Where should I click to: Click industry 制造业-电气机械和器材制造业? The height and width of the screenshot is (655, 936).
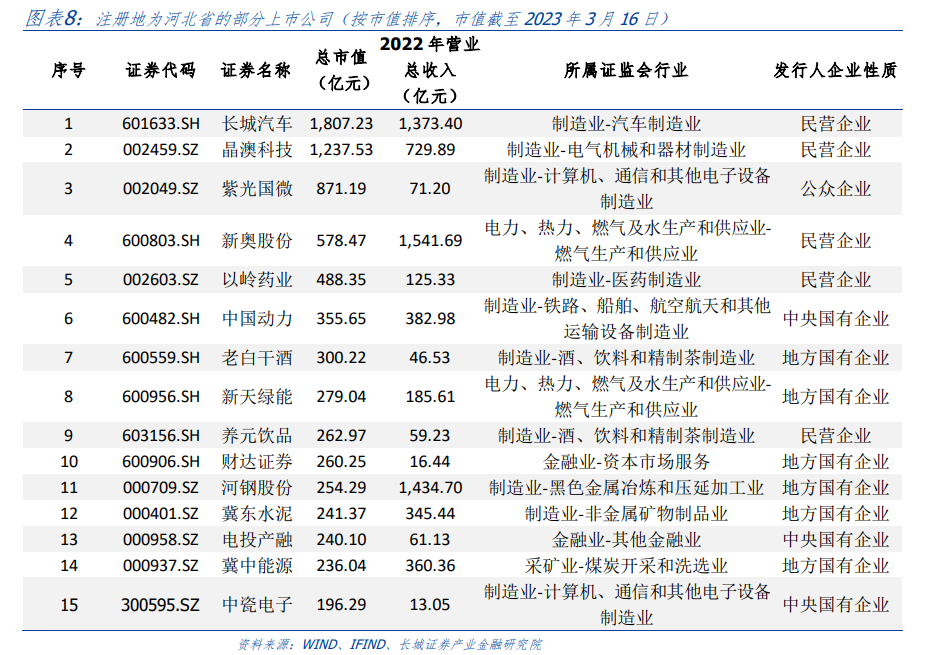tap(626, 149)
